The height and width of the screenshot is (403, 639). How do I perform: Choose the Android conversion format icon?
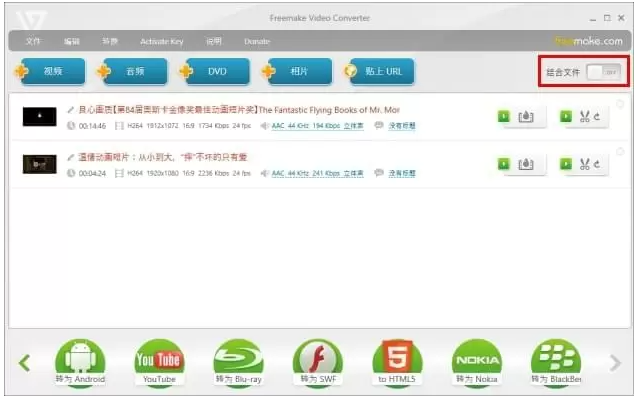click(79, 358)
